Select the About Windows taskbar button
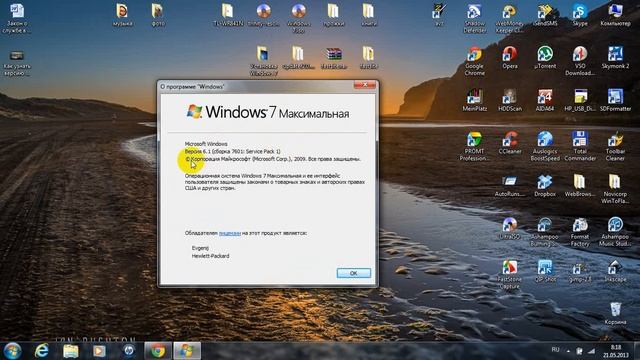This screenshot has height=360, width=640. pyautogui.click(x=187, y=351)
